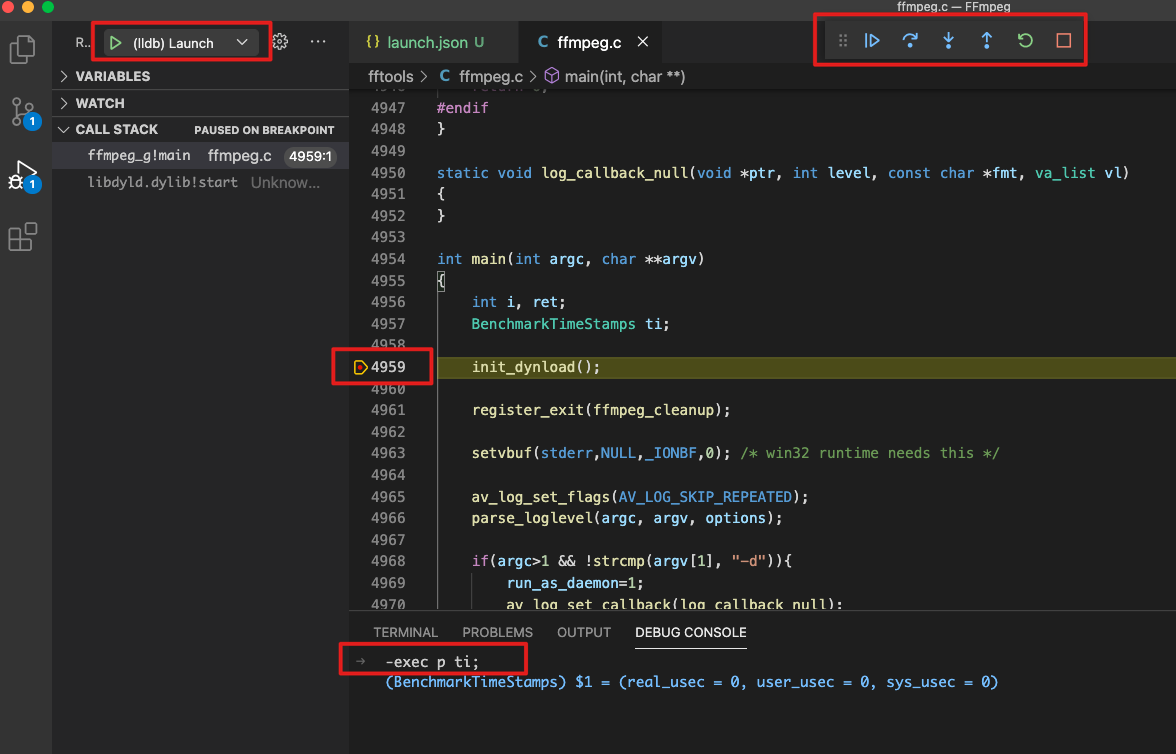The width and height of the screenshot is (1176, 754).
Task: Step out of the current function
Action: [986, 41]
